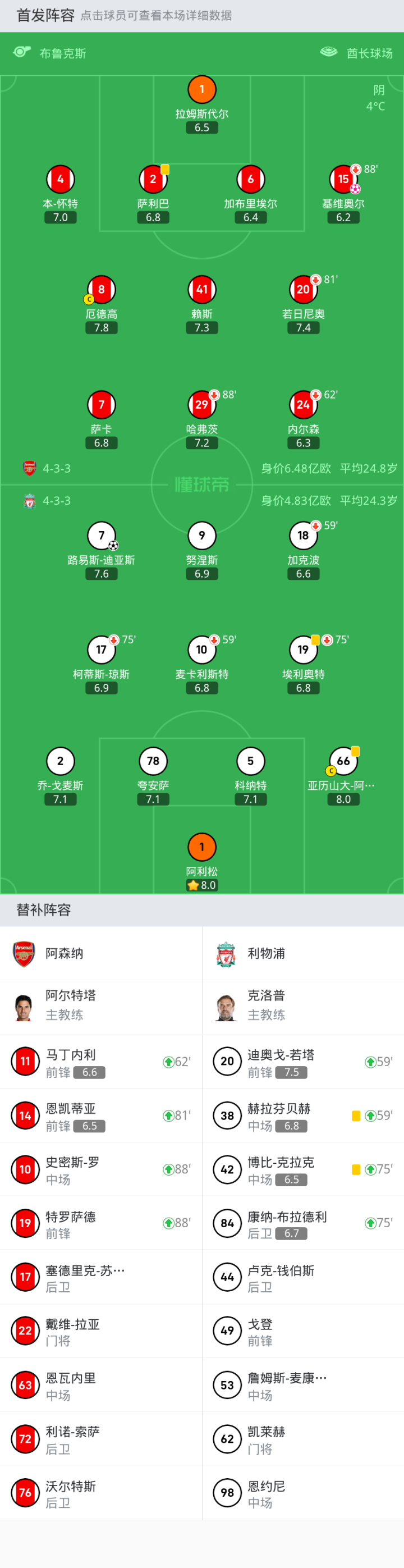Open 路易斯-迪亚斯 number 7 player circle

tap(102, 536)
